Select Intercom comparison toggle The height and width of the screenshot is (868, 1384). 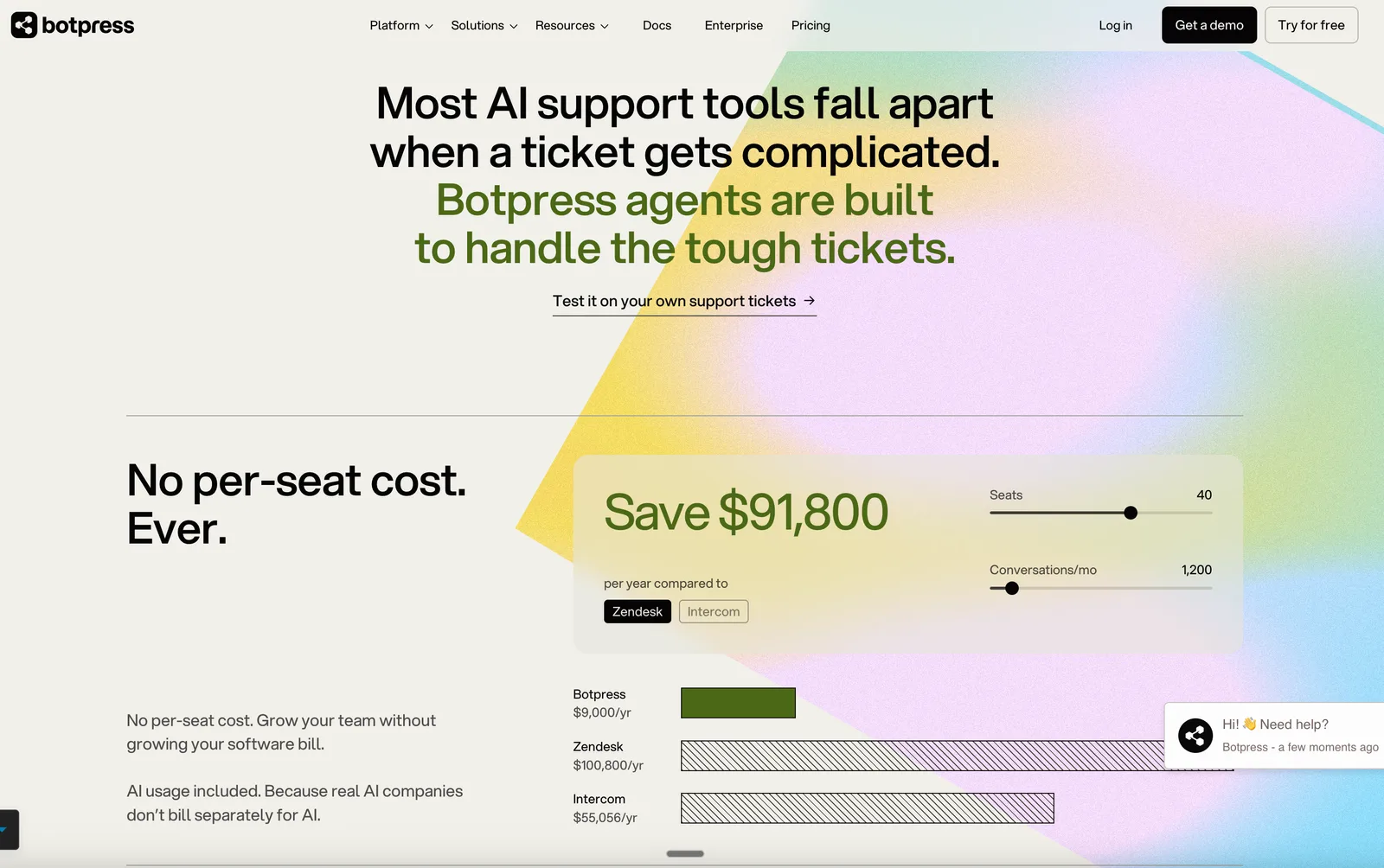pyautogui.click(x=714, y=611)
